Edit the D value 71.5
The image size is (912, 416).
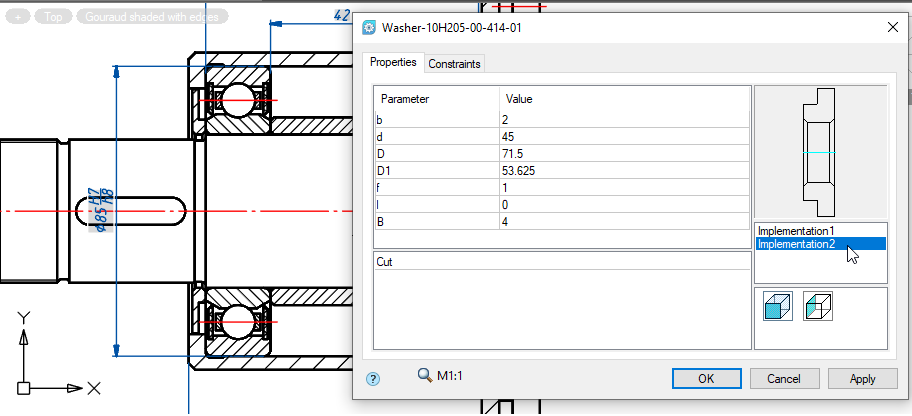(624, 154)
